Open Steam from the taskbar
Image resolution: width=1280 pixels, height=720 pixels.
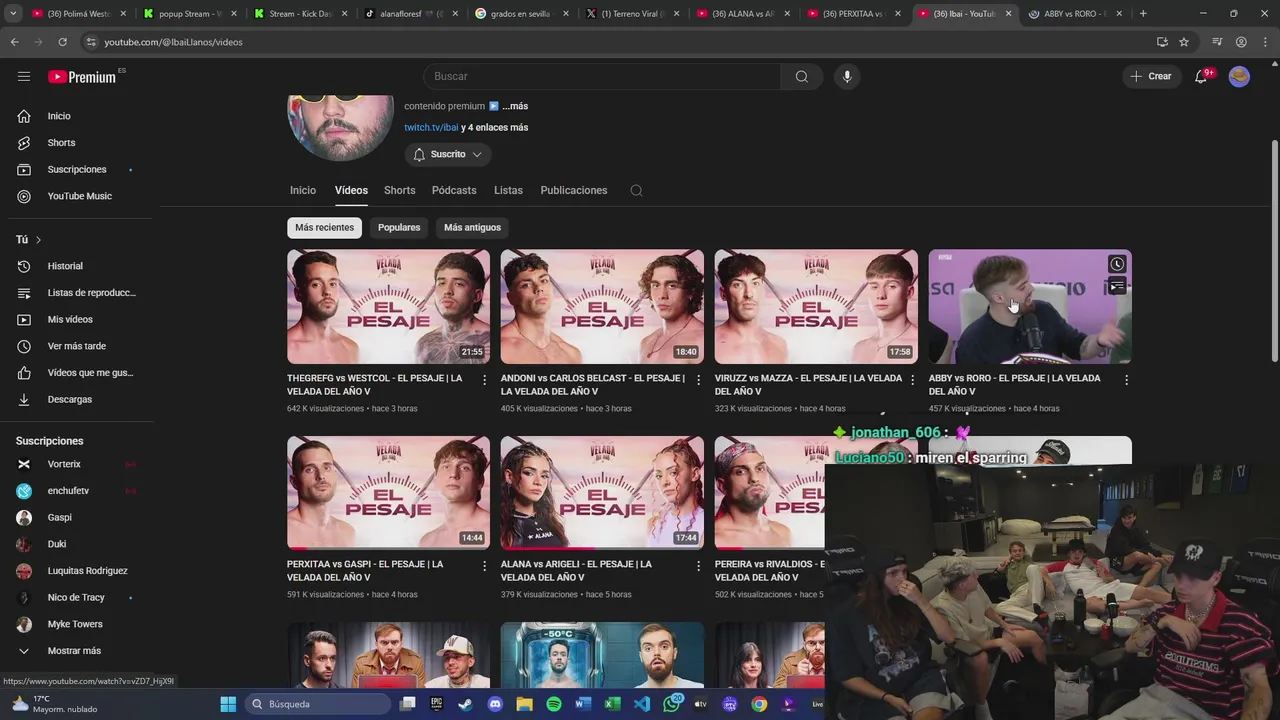click(x=466, y=704)
